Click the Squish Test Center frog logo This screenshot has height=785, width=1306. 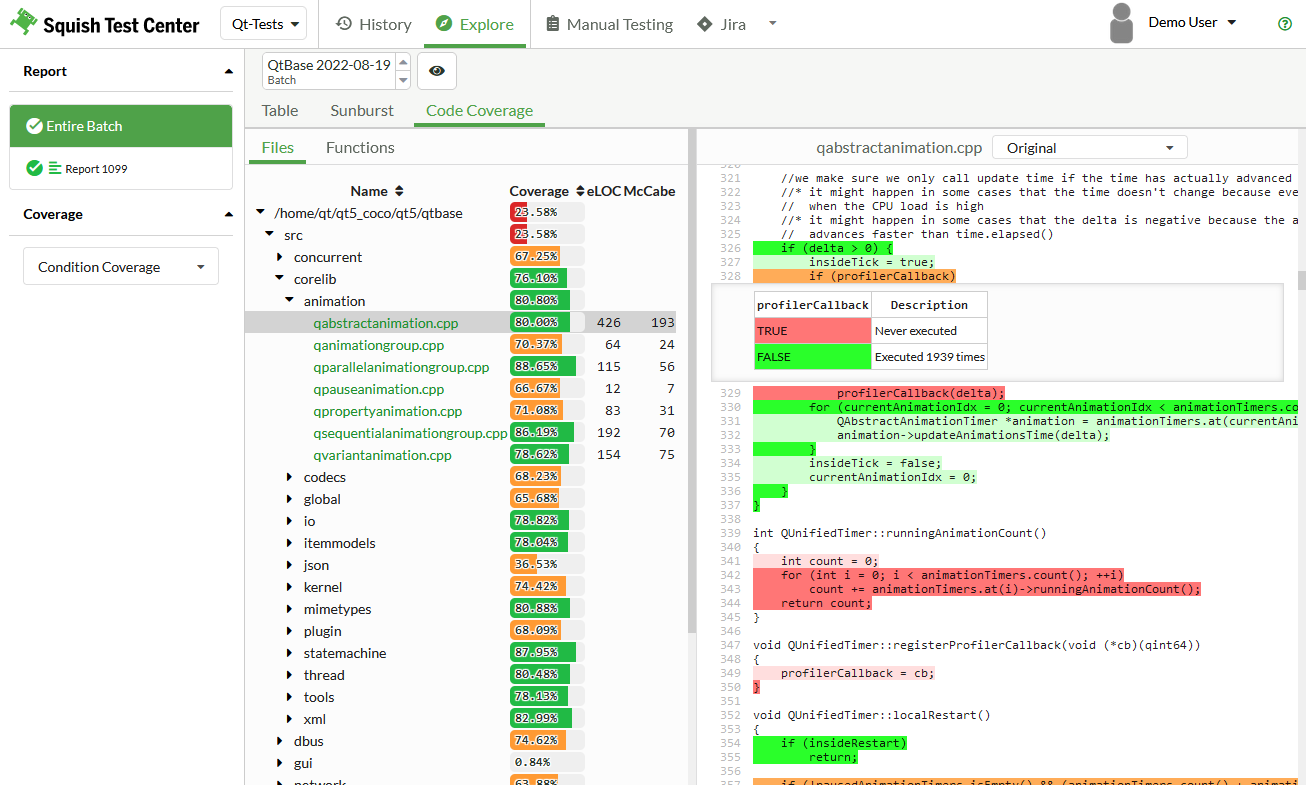(24, 24)
